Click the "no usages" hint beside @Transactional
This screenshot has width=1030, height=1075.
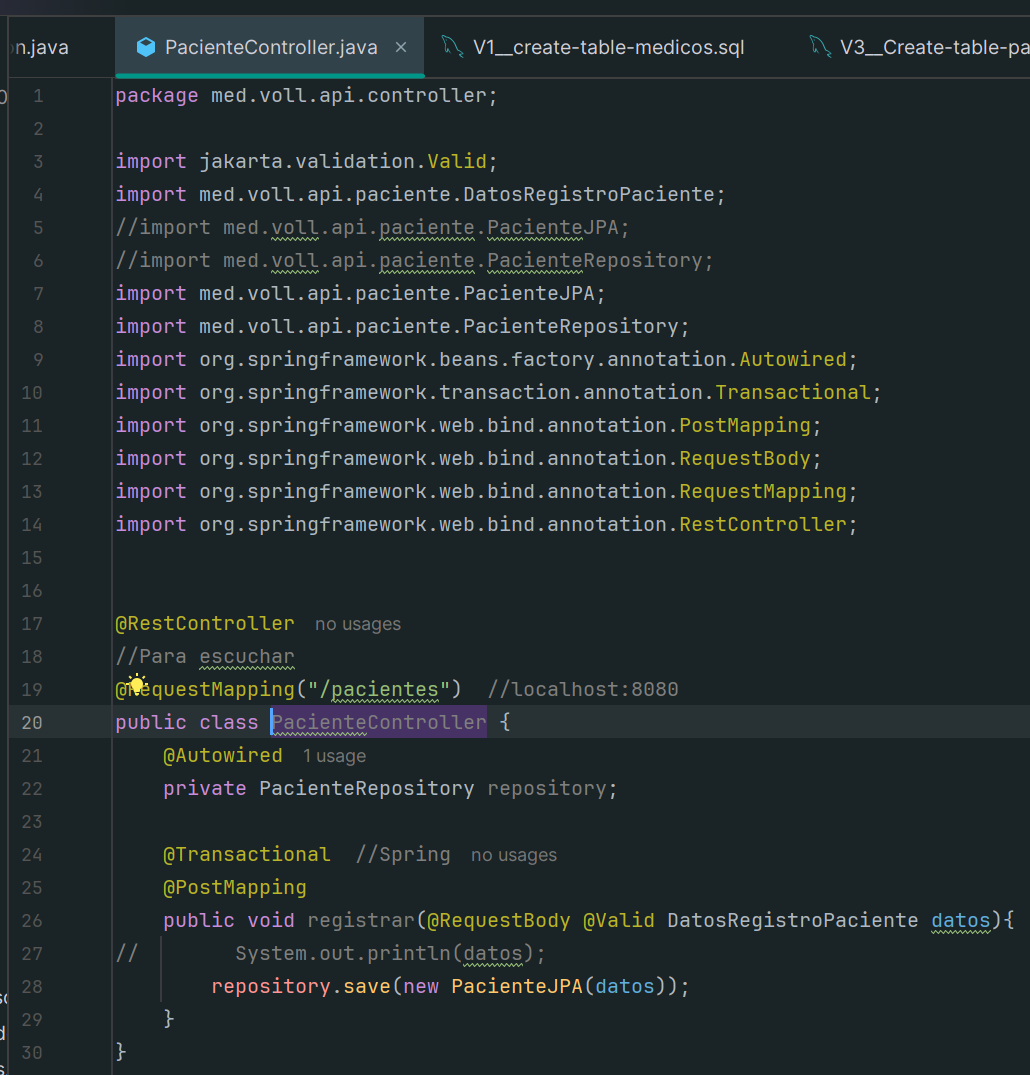[x=514, y=855]
